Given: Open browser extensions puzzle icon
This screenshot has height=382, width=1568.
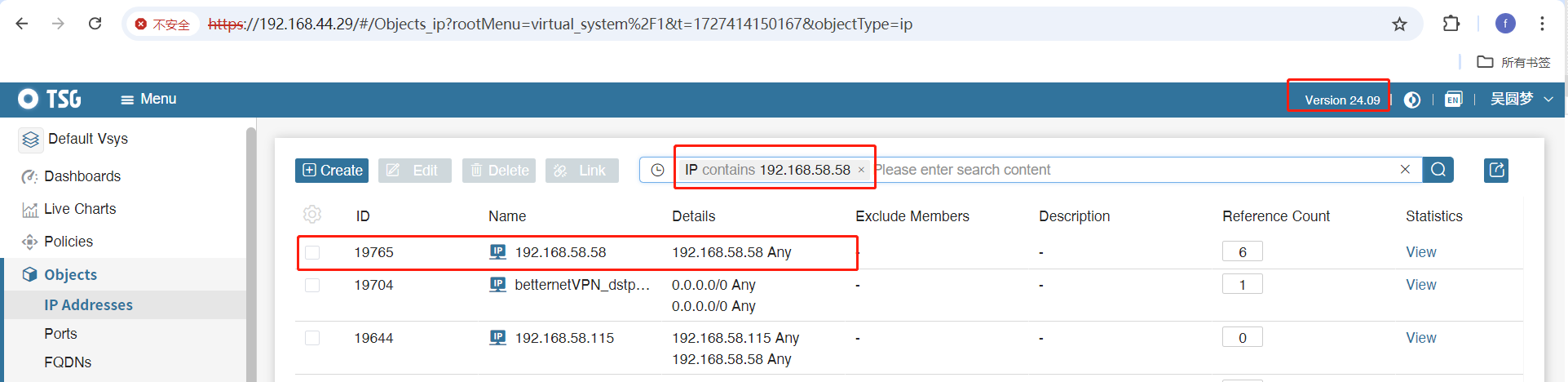Looking at the screenshot, I should click(x=1451, y=24).
